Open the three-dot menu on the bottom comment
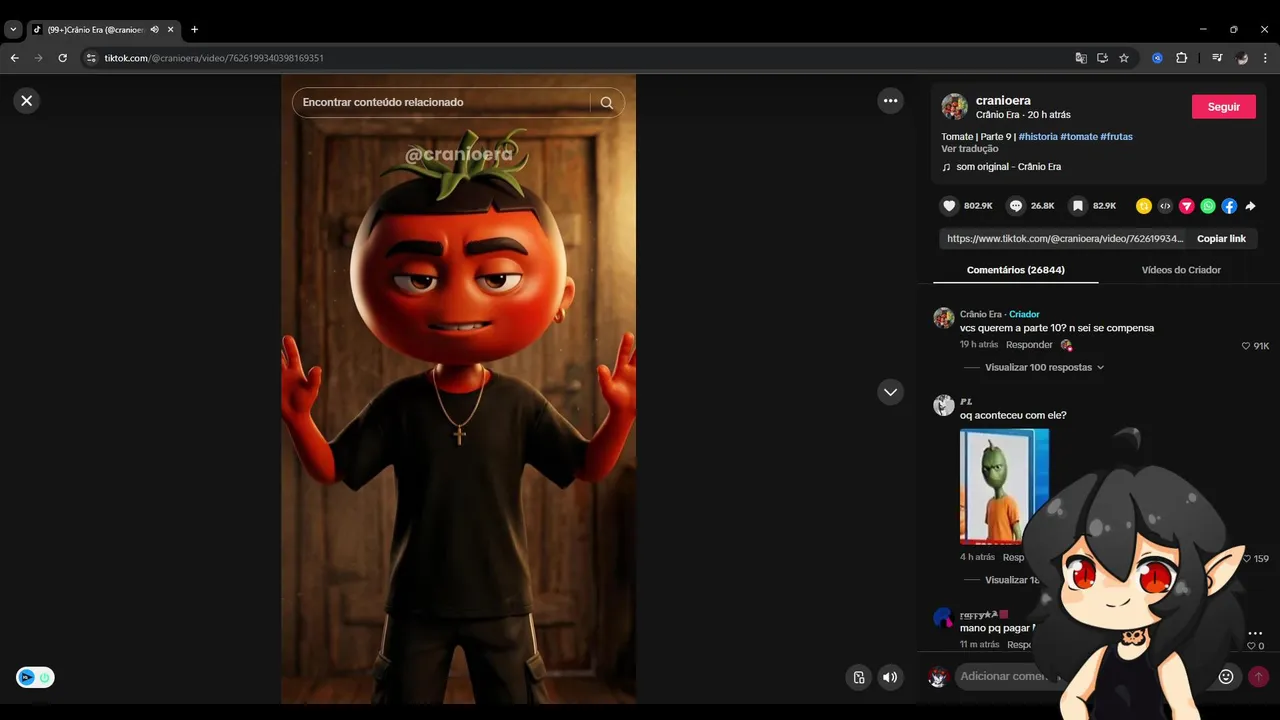The image size is (1280, 720). pyautogui.click(x=1255, y=633)
